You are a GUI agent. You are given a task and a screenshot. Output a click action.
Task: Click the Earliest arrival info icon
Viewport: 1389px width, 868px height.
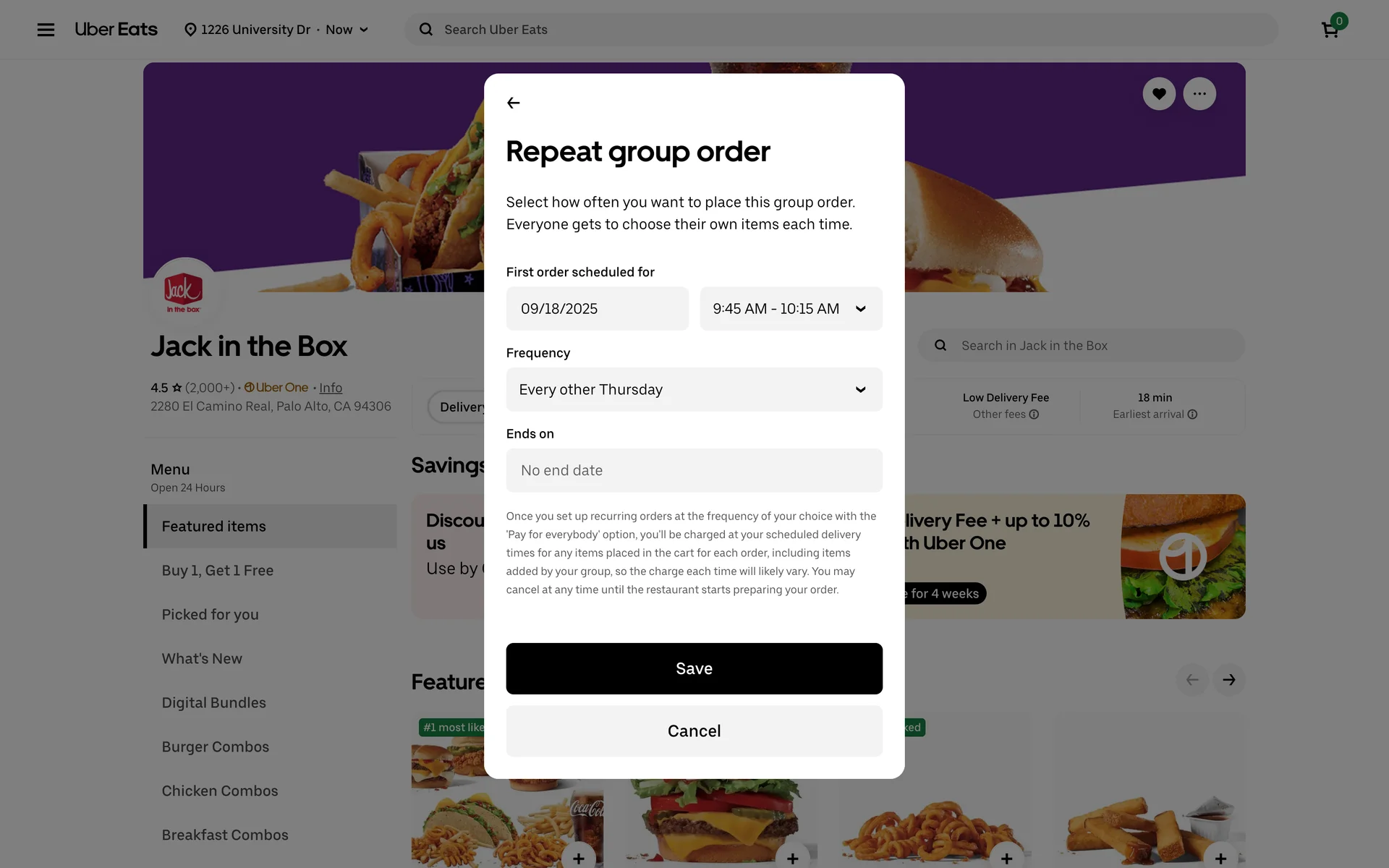[x=1192, y=414]
